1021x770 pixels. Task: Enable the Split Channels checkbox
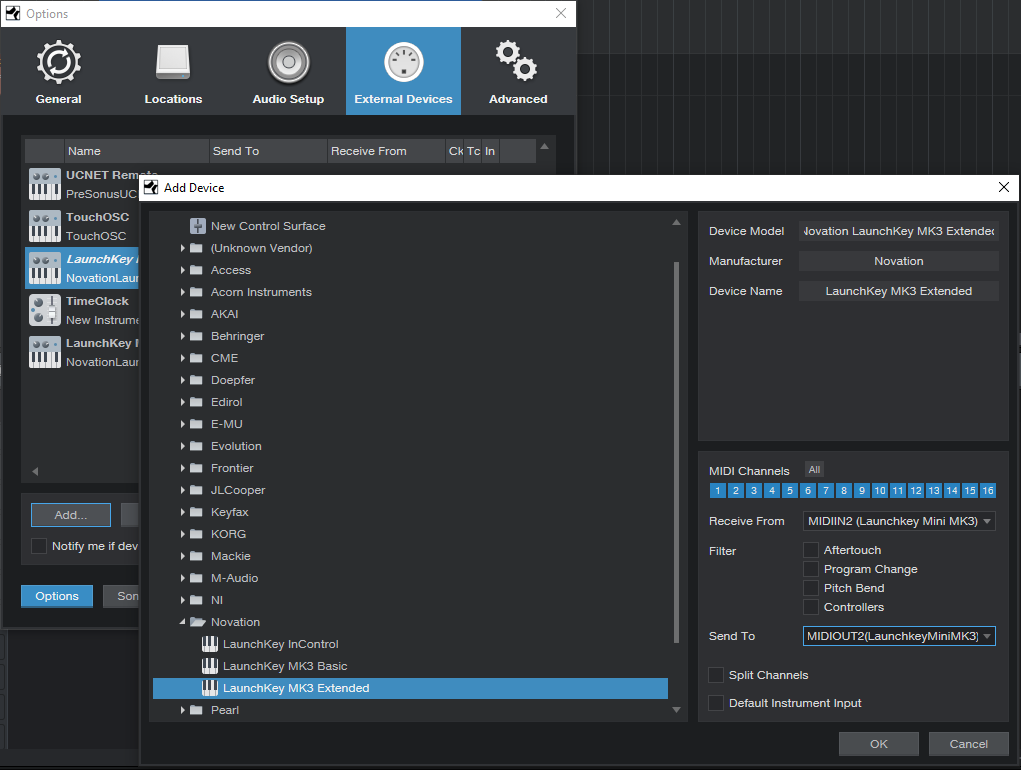716,675
